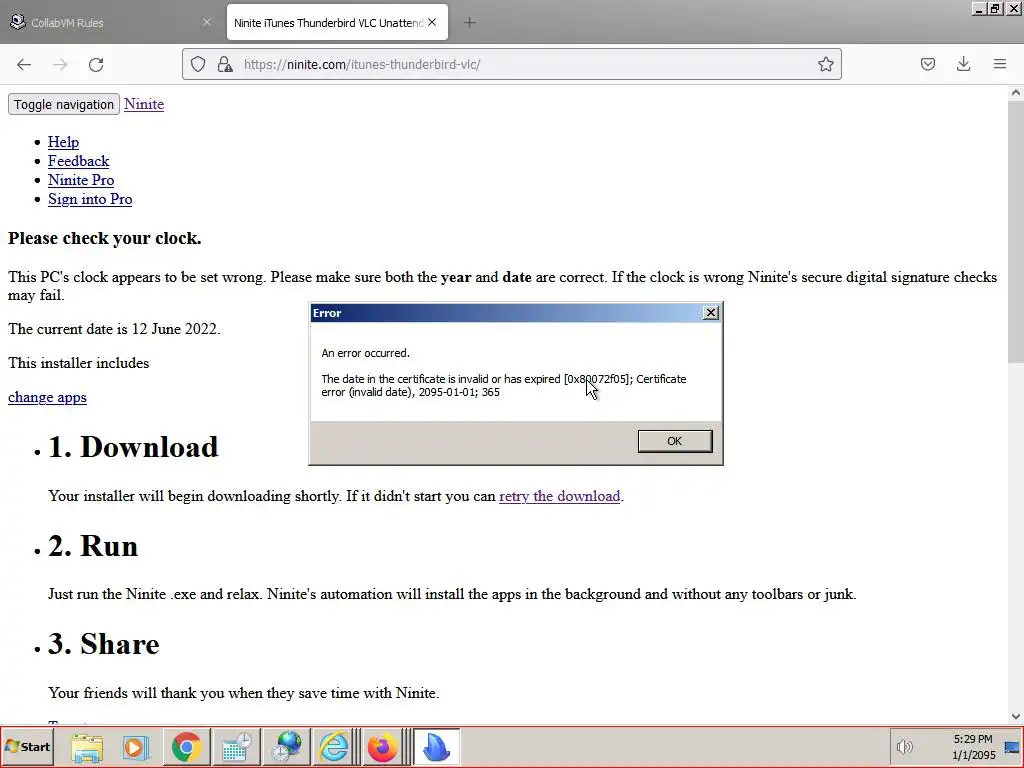Click the forward navigation arrow
The image size is (1024, 768).
(x=60, y=64)
